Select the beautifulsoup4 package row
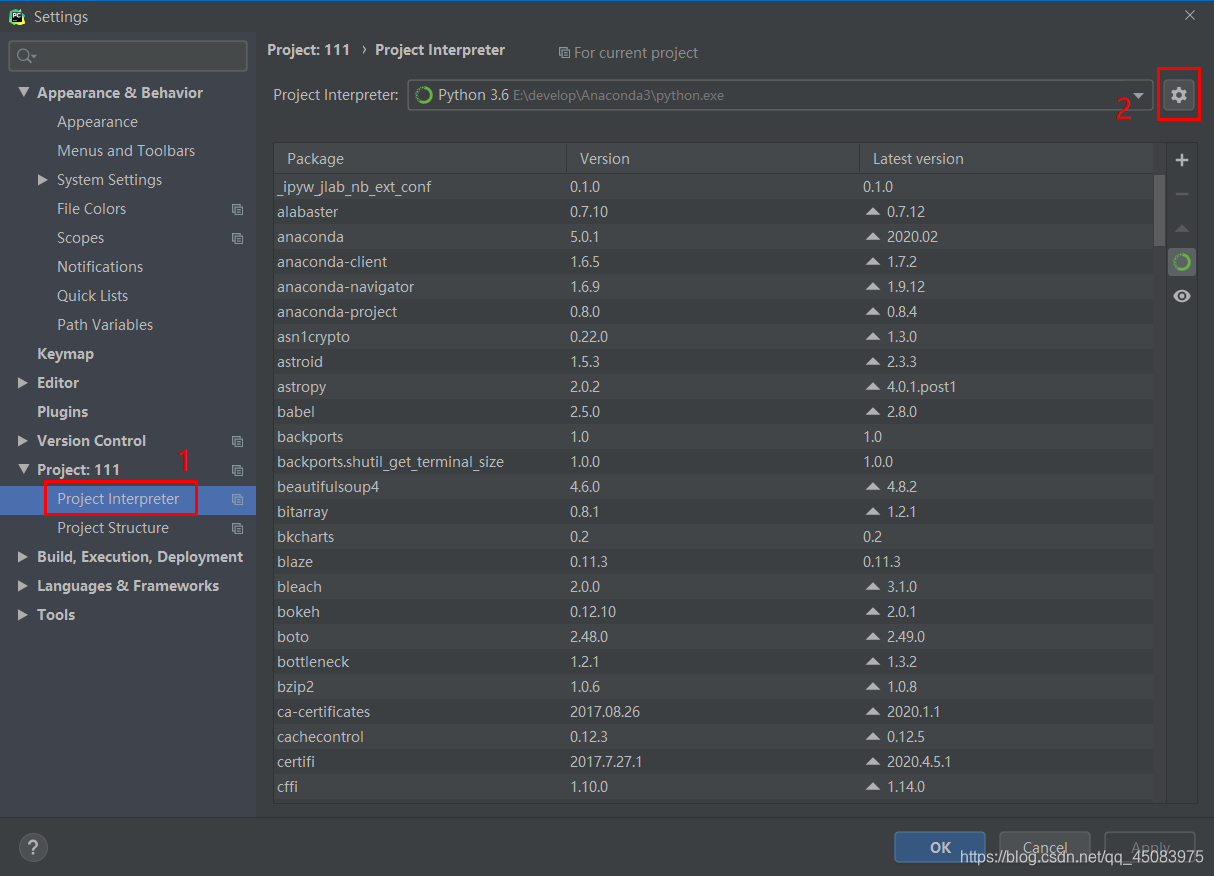 (x=713, y=487)
